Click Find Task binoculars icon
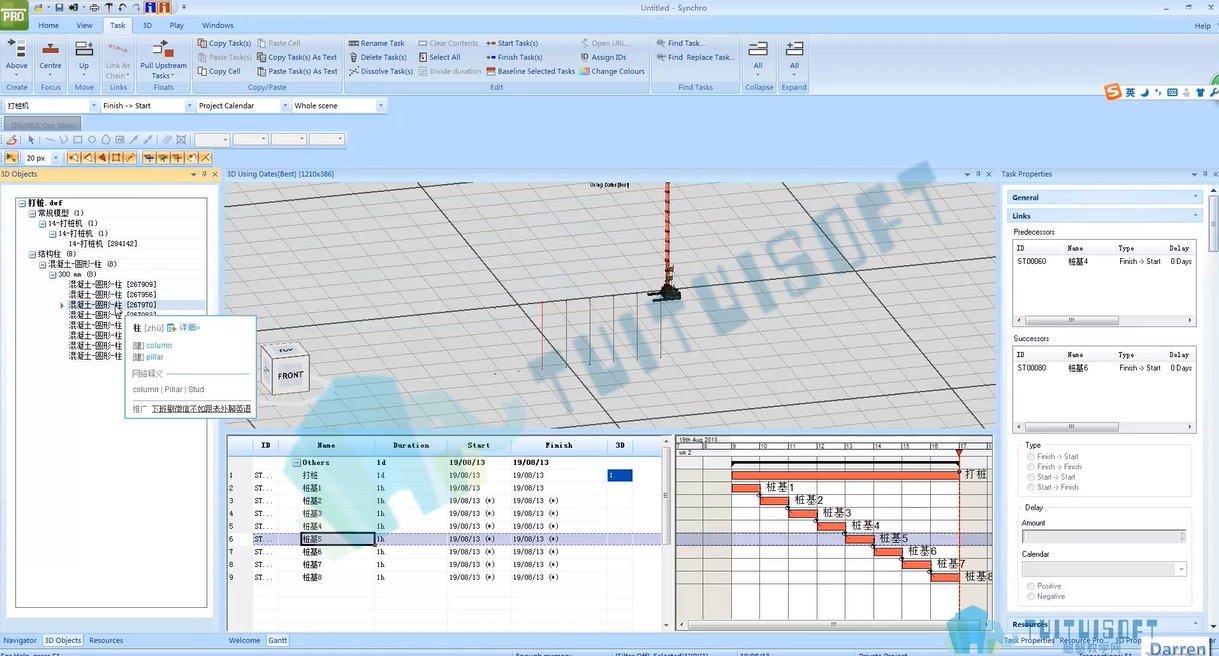Screen dimensions: 1219x656 pos(661,44)
